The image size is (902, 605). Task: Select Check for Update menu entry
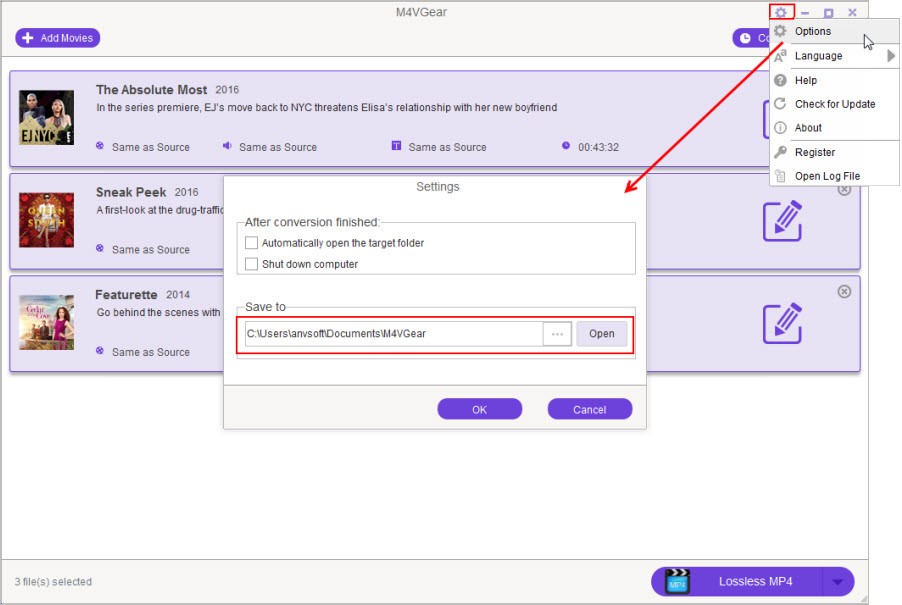(835, 104)
